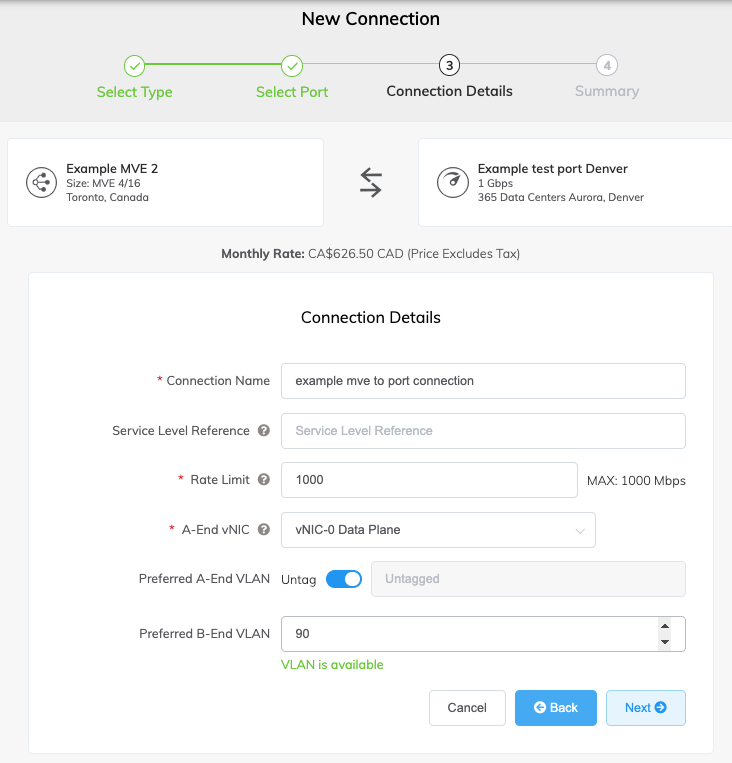This screenshot has width=732, height=763.
Task: Click the Select Type completed checkmark
Action: tap(134, 66)
